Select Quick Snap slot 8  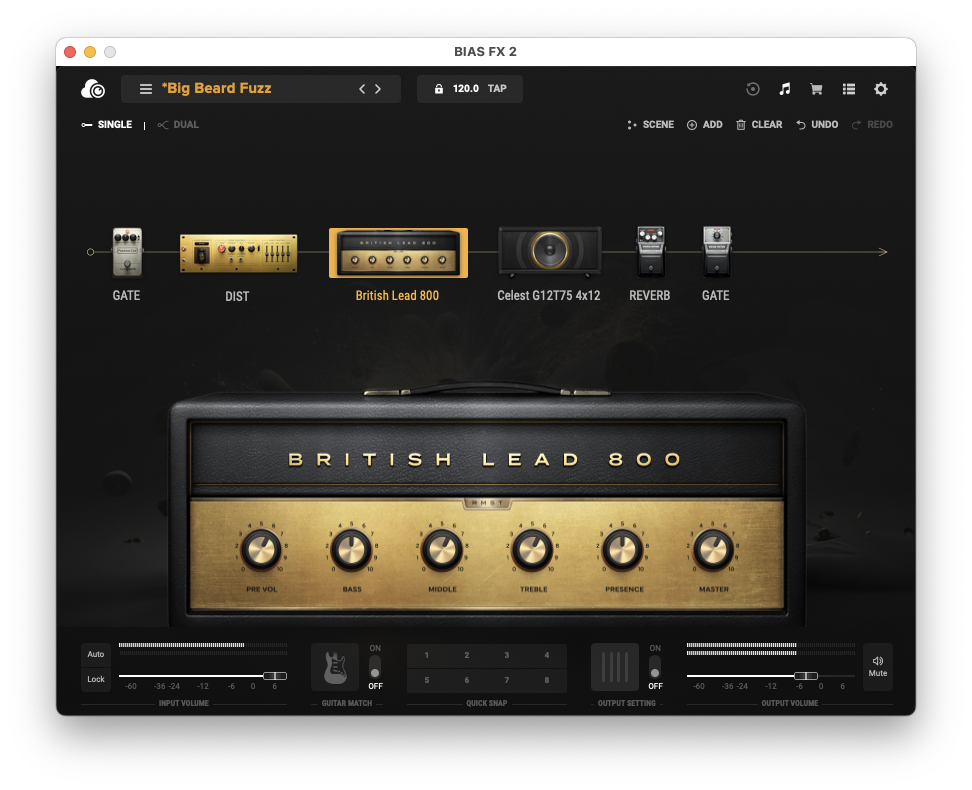pos(547,680)
